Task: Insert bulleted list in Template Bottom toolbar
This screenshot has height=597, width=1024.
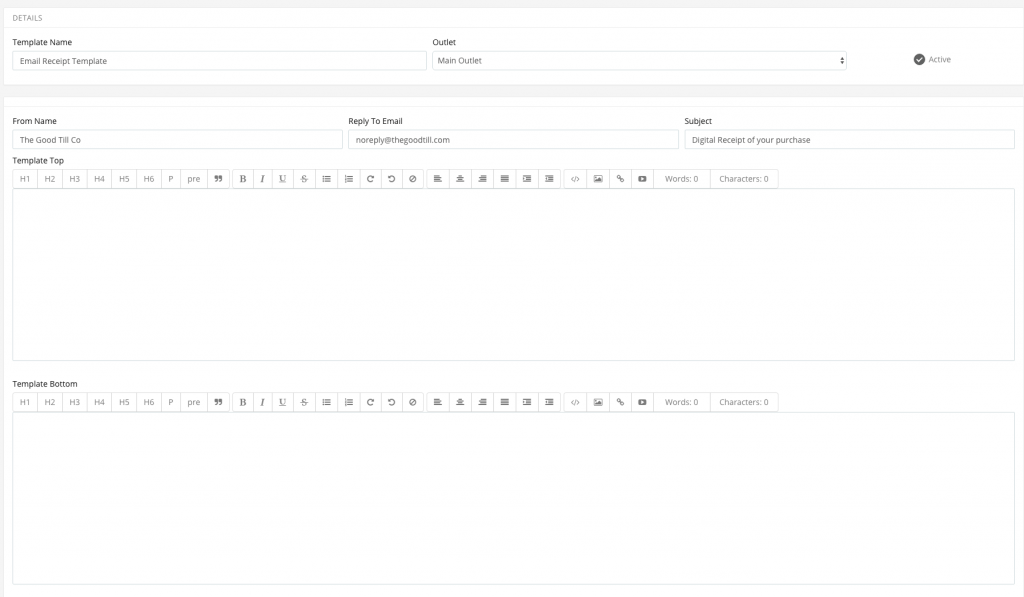Action: 326,402
